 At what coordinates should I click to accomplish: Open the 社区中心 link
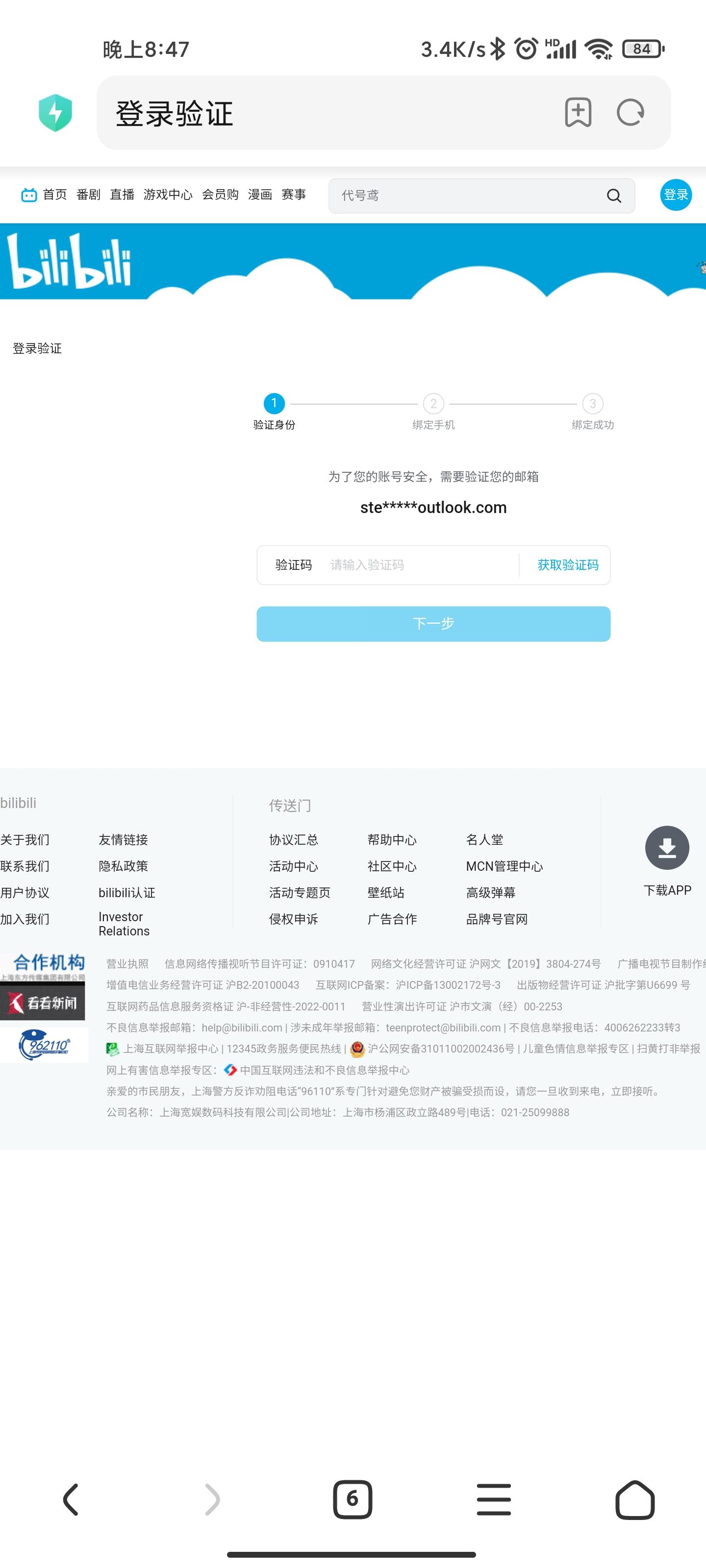392,866
